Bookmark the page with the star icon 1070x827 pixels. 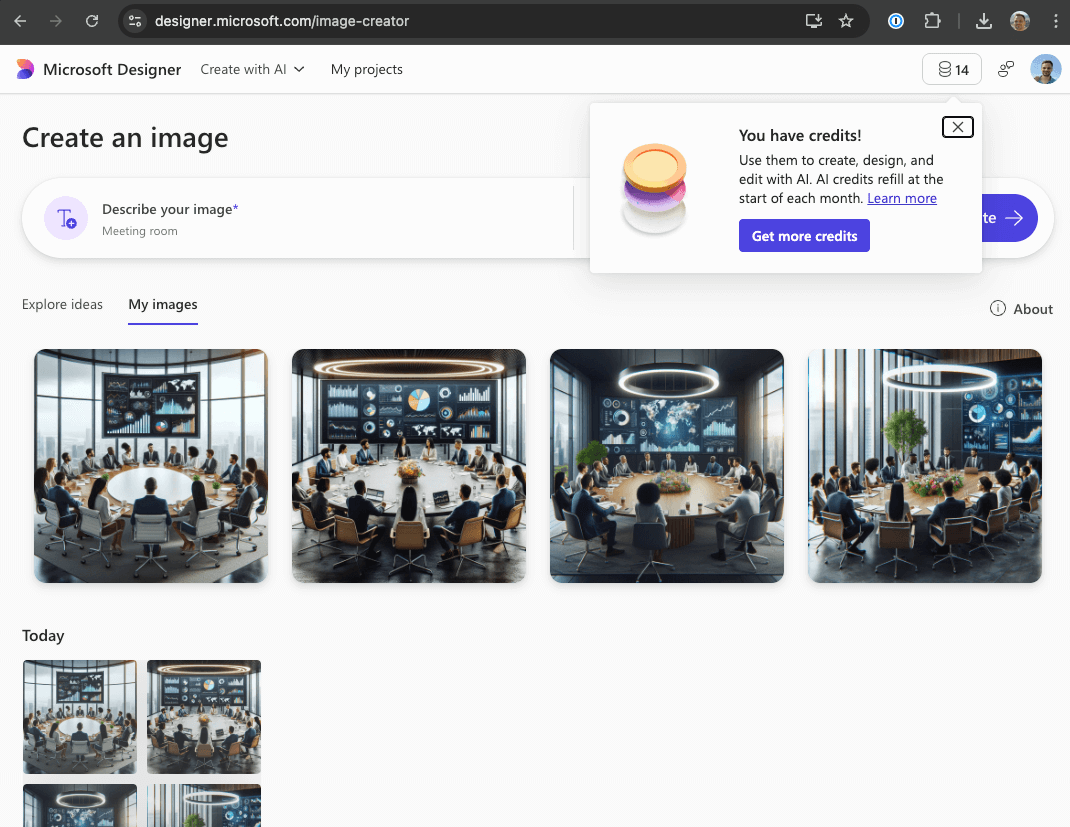click(845, 20)
